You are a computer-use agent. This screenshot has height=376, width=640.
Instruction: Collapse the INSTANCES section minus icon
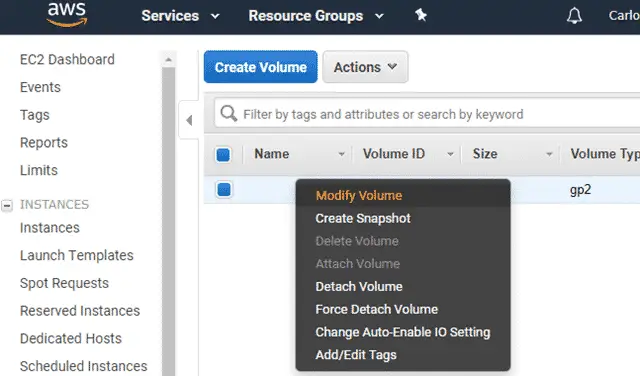7,205
